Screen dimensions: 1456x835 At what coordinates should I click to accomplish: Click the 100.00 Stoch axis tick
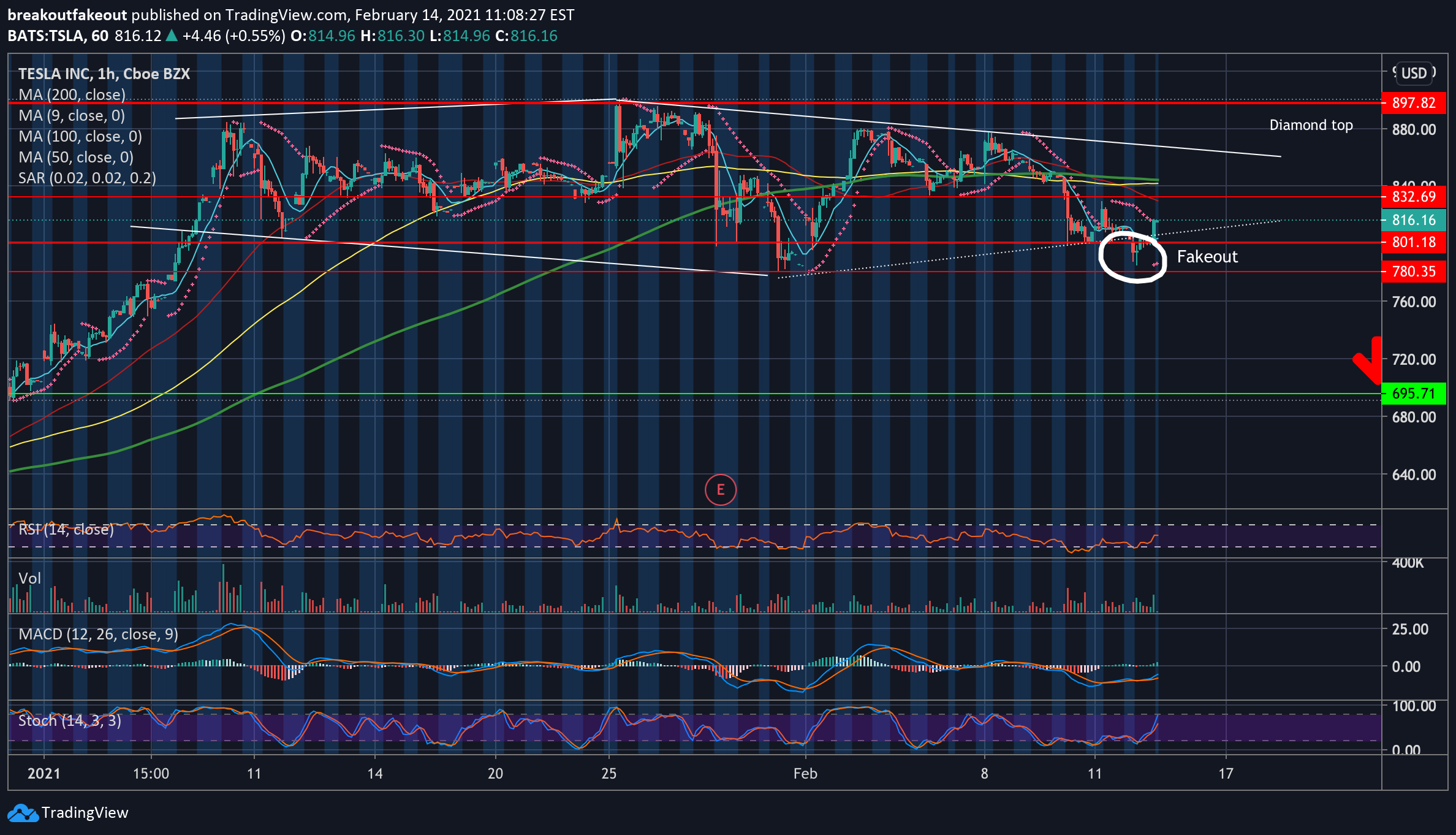click(1414, 706)
